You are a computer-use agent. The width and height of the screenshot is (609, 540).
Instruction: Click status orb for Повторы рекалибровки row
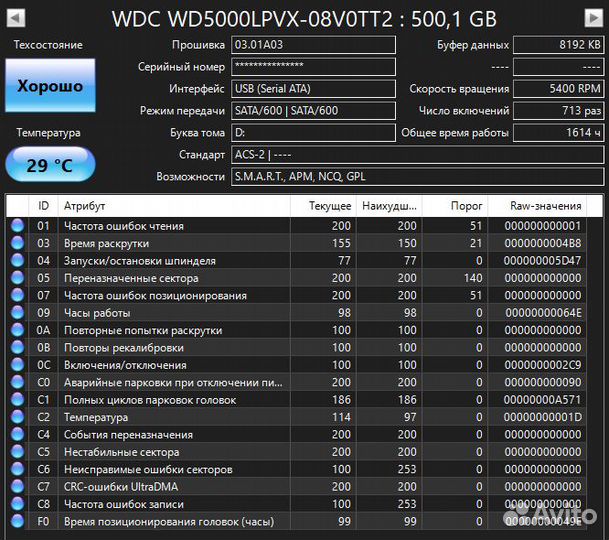[17, 347]
